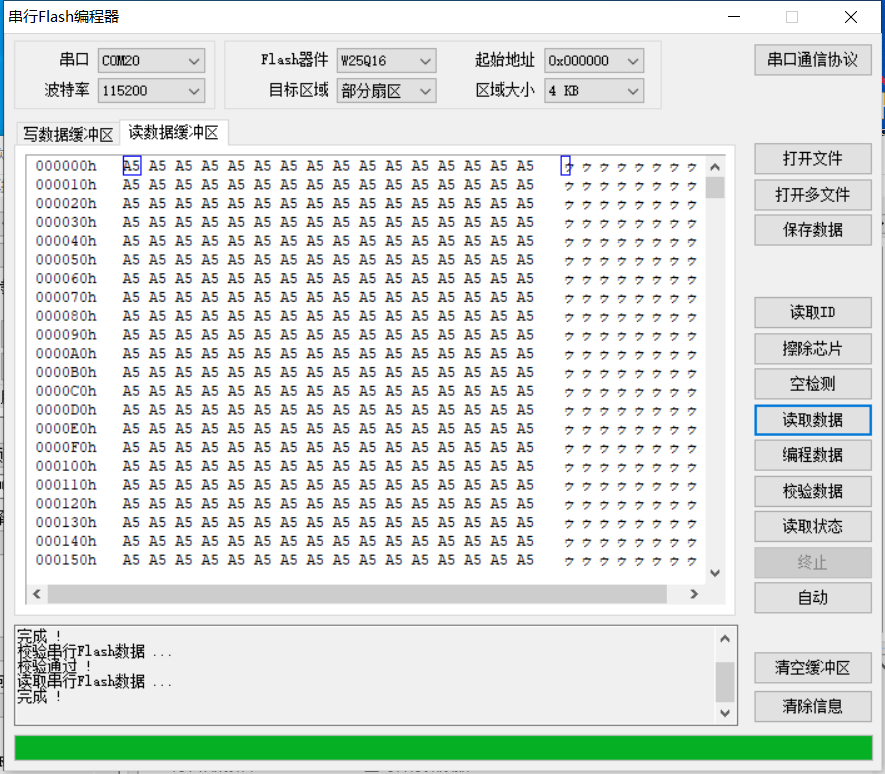The image size is (885, 774).
Task: Click the hex view scroll-down arrow
Action: 715,573
